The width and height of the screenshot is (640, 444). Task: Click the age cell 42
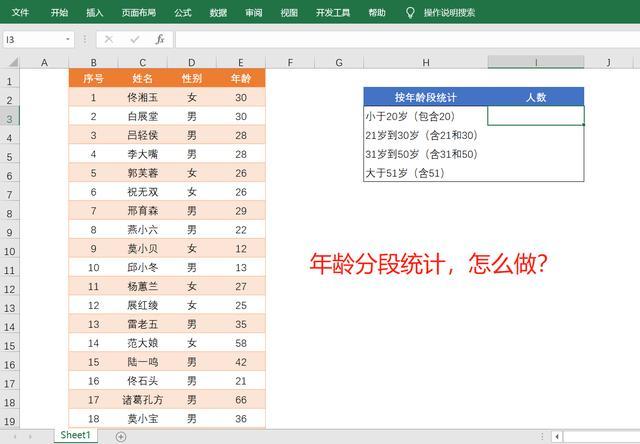[x=241, y=362]
